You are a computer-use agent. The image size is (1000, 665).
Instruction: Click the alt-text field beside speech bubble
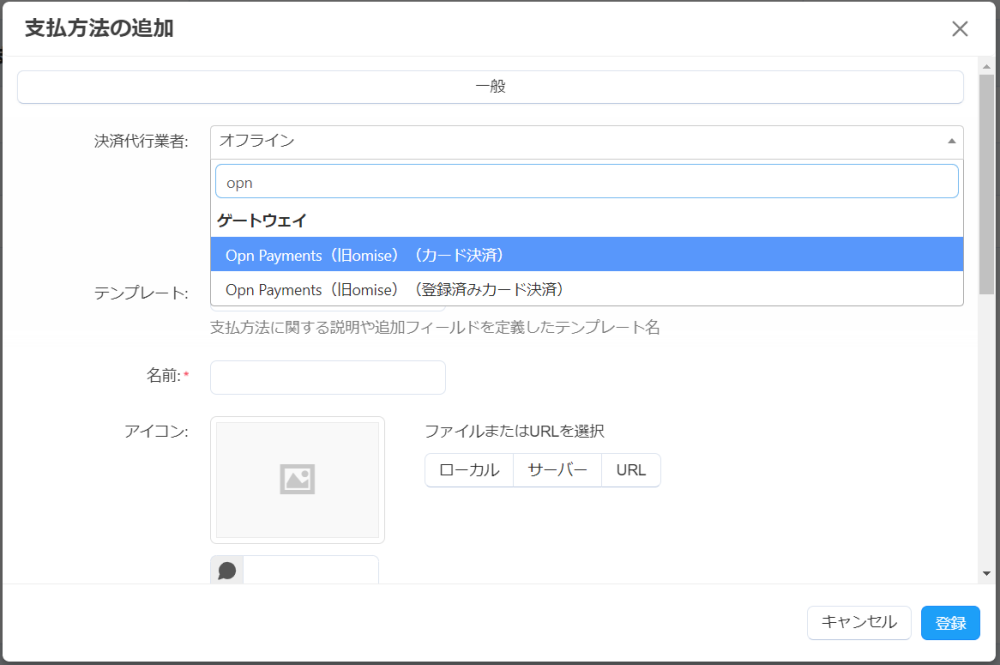(x=311, y=571)
